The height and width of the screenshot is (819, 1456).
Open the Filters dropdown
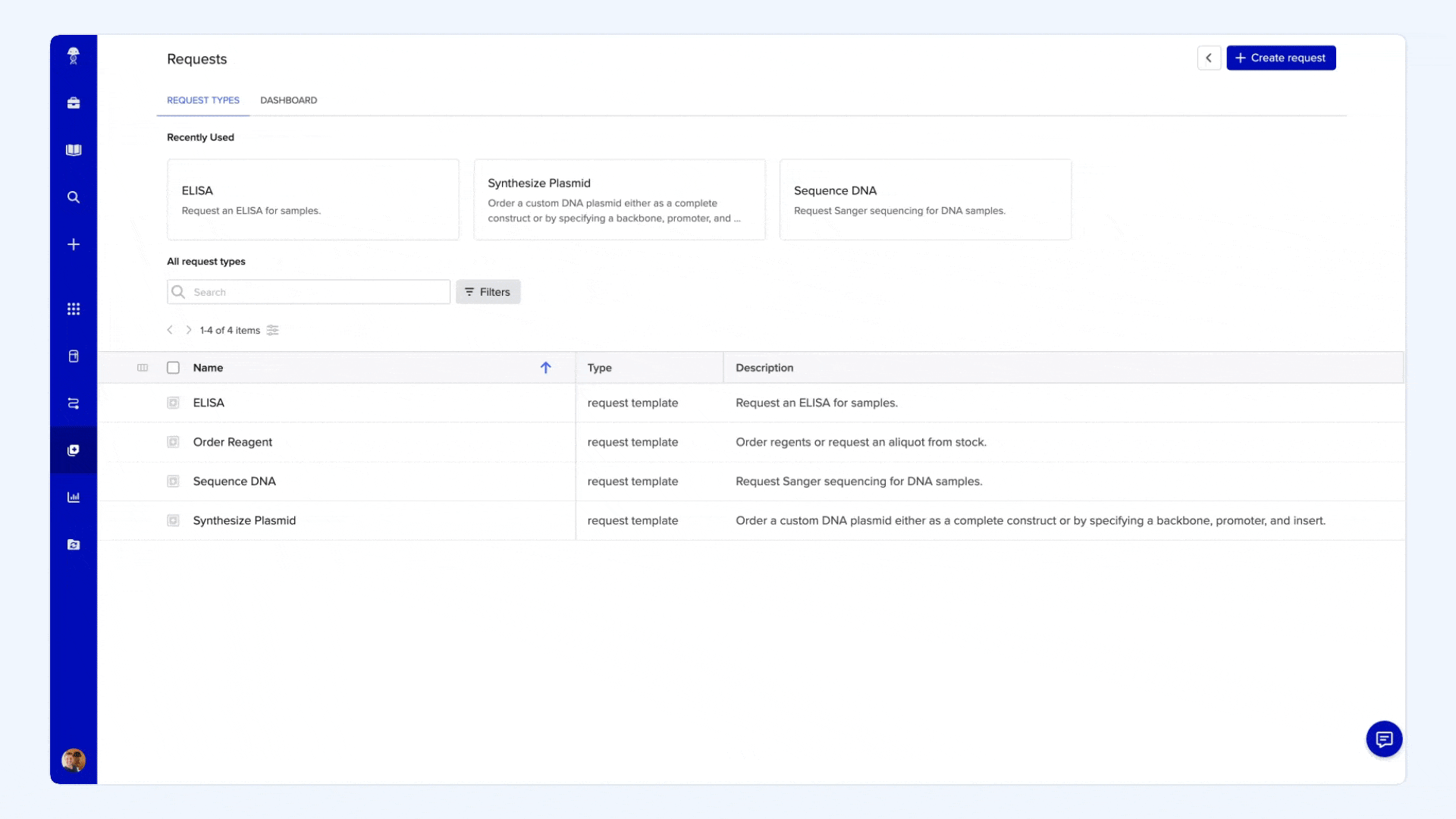point(488,292)
